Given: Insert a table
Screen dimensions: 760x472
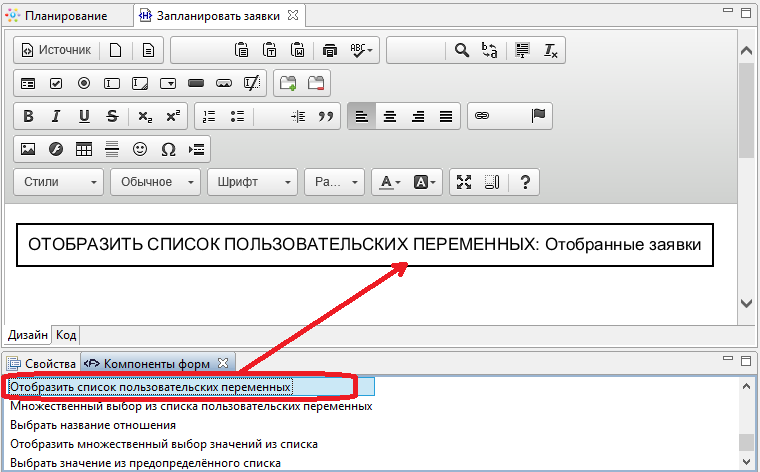Looking at the screenshot, I should [84, 149].
